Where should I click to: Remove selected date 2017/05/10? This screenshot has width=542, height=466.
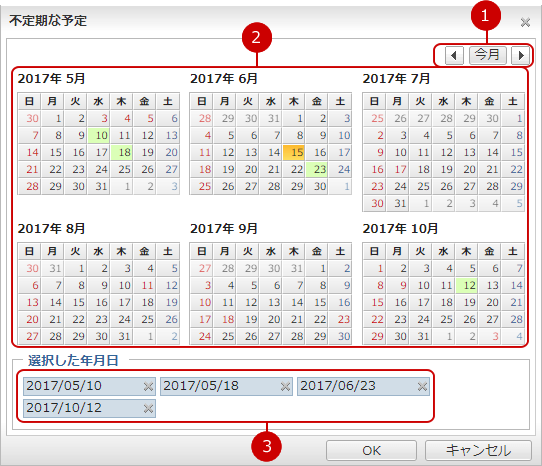[x=148, y=386]
